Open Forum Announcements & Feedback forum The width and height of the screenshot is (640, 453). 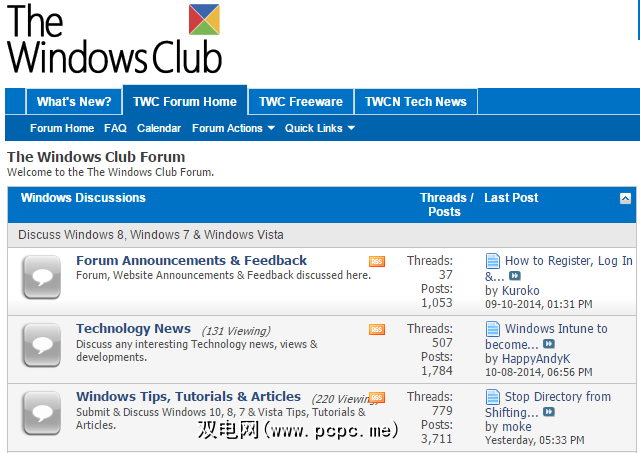pyautogui.click(x=191, y=260)
